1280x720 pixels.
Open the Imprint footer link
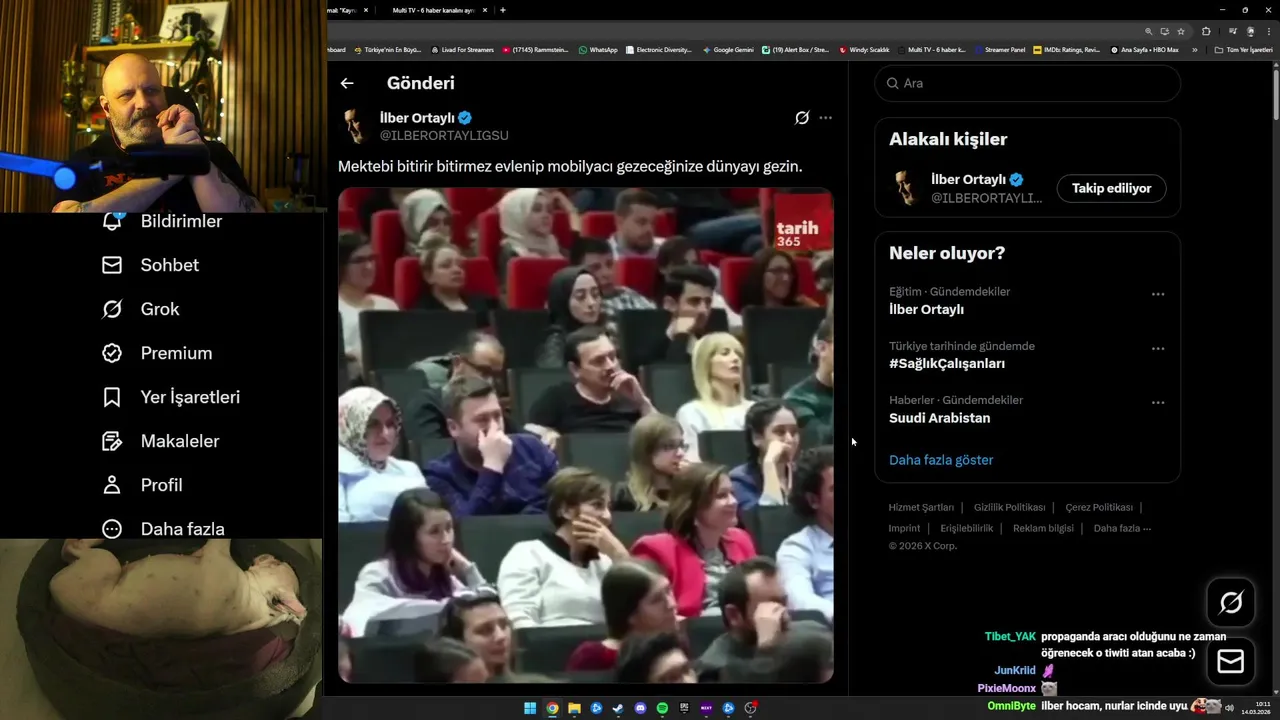point(904,528)
